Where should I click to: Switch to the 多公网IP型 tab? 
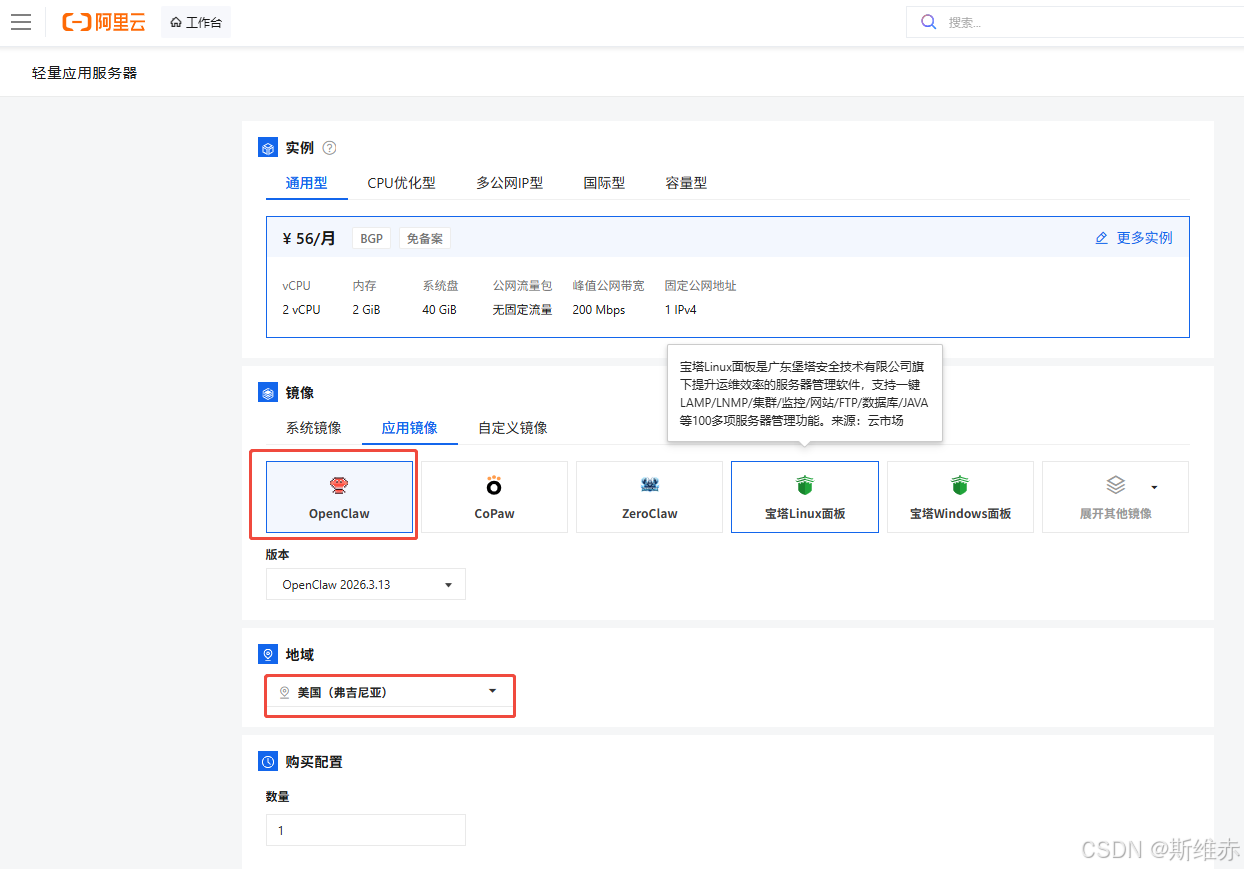point(509,183)
